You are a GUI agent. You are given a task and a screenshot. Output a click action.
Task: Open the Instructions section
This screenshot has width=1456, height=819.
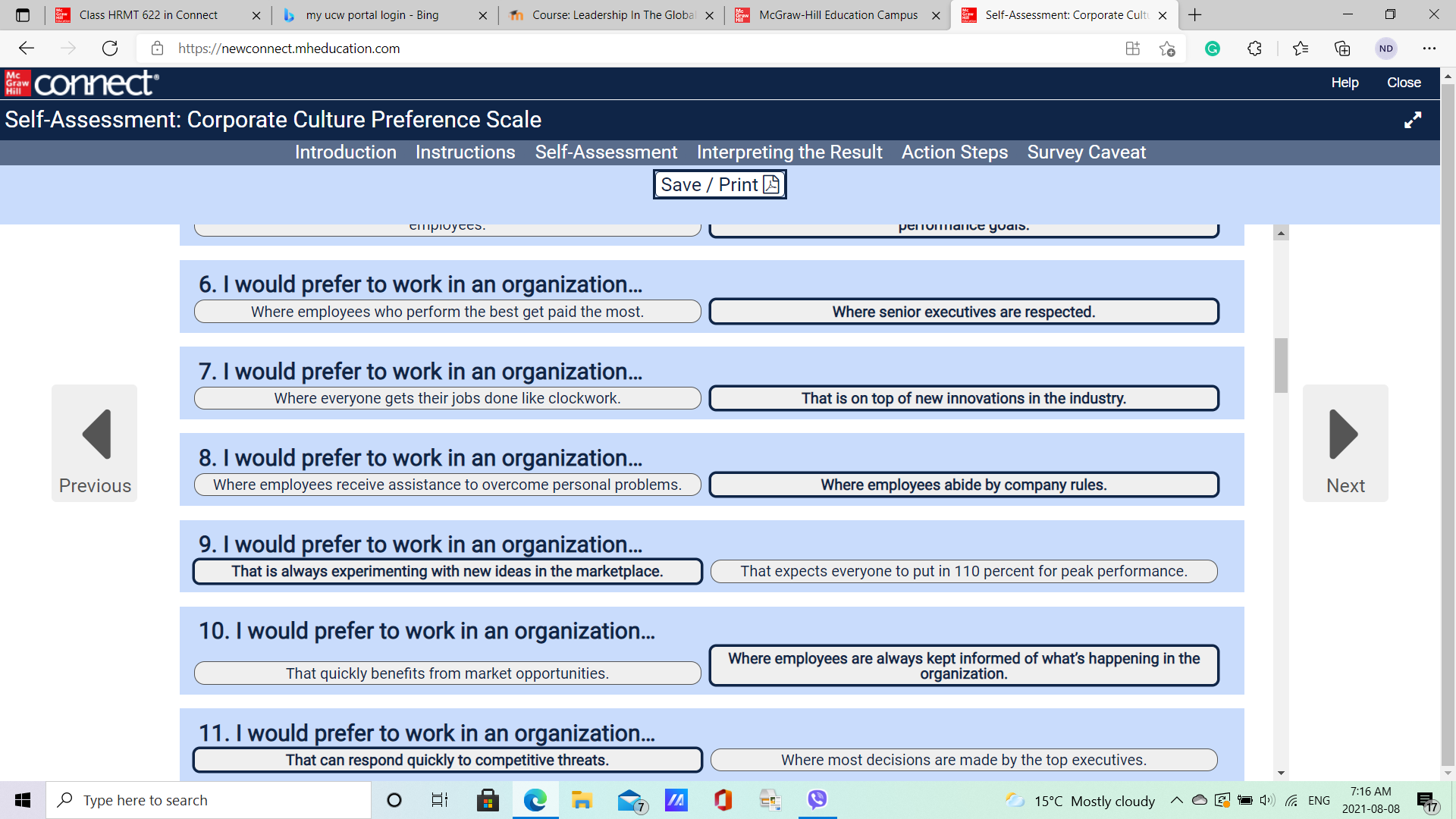click(465, 152)
